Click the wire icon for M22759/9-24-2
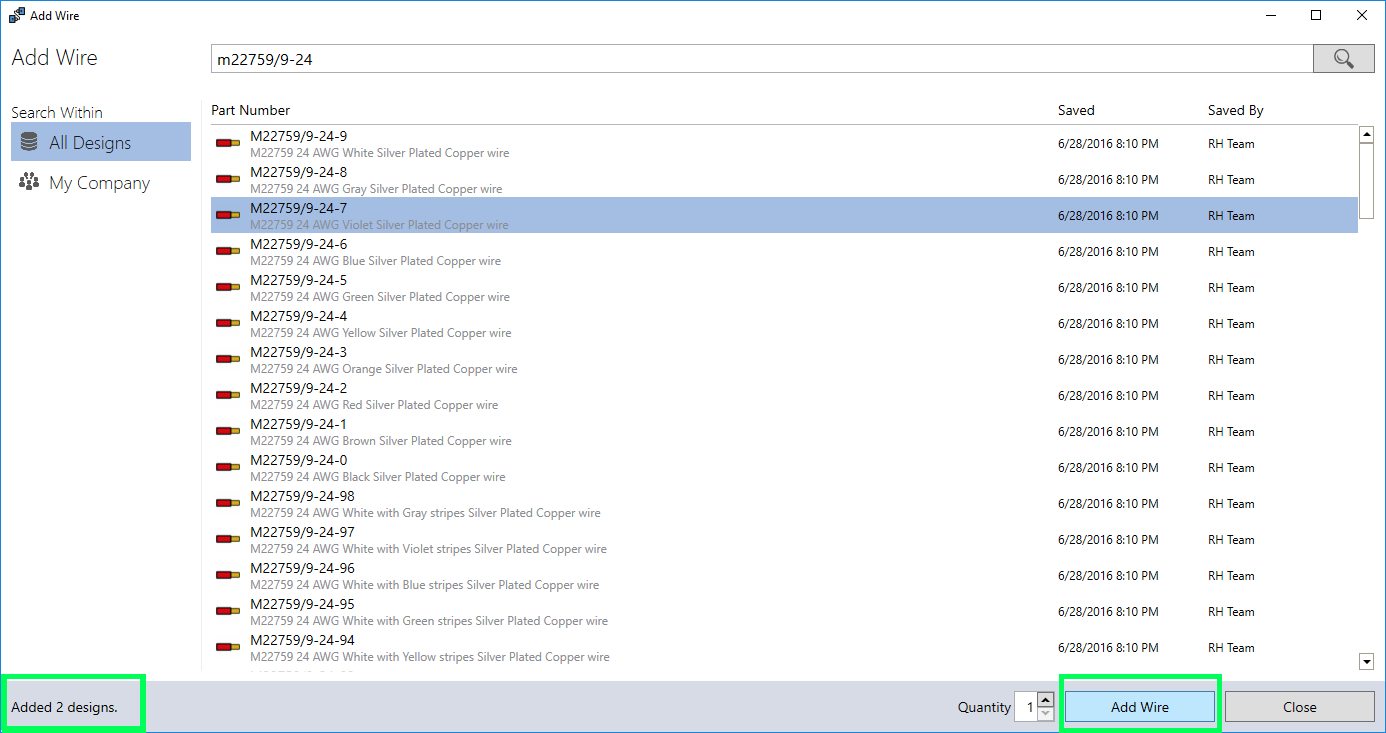Image resolution: width=1386 pixels, height=733 pixels. [x=228, y=396]
